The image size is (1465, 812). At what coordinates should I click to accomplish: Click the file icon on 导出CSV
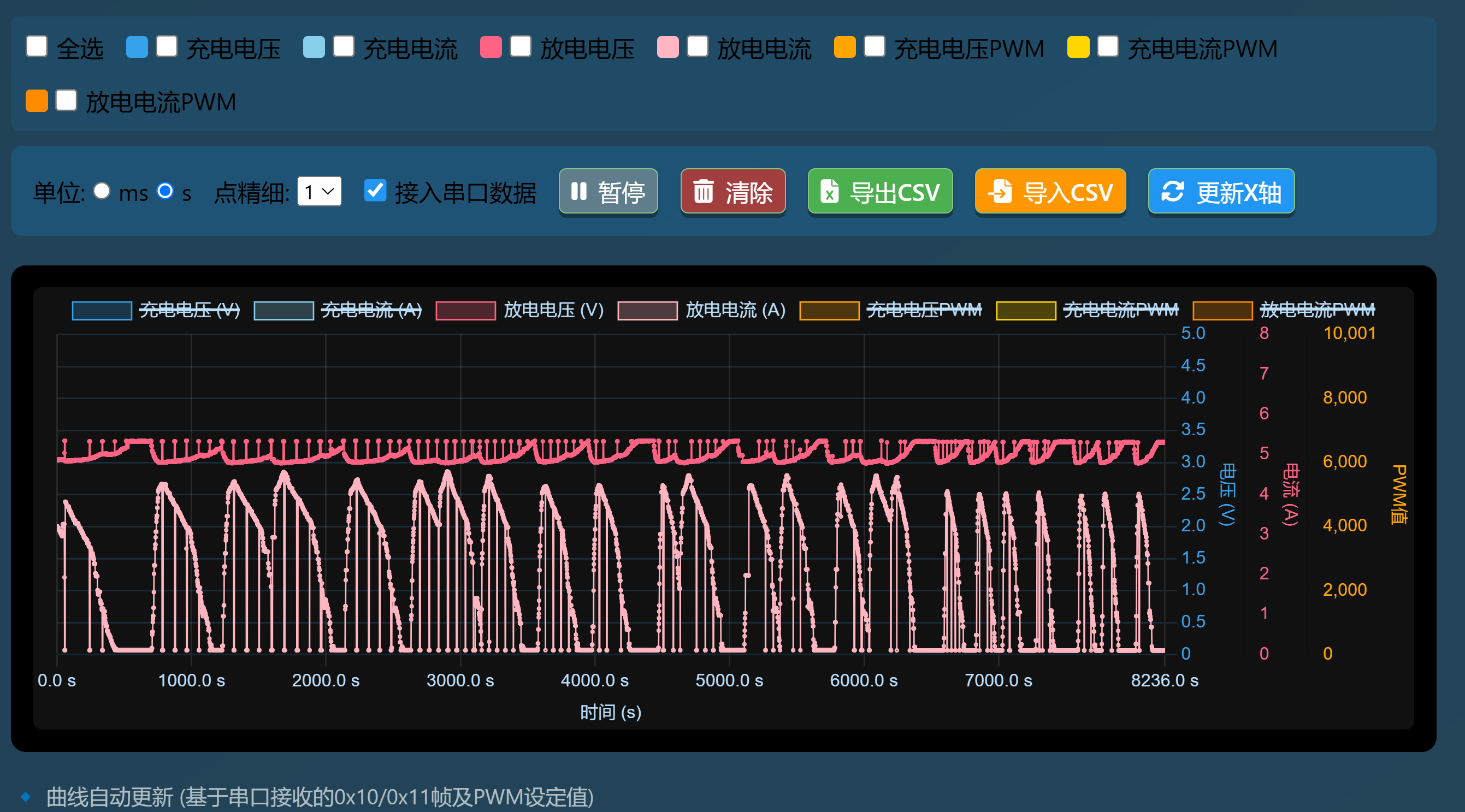(829, 191)
